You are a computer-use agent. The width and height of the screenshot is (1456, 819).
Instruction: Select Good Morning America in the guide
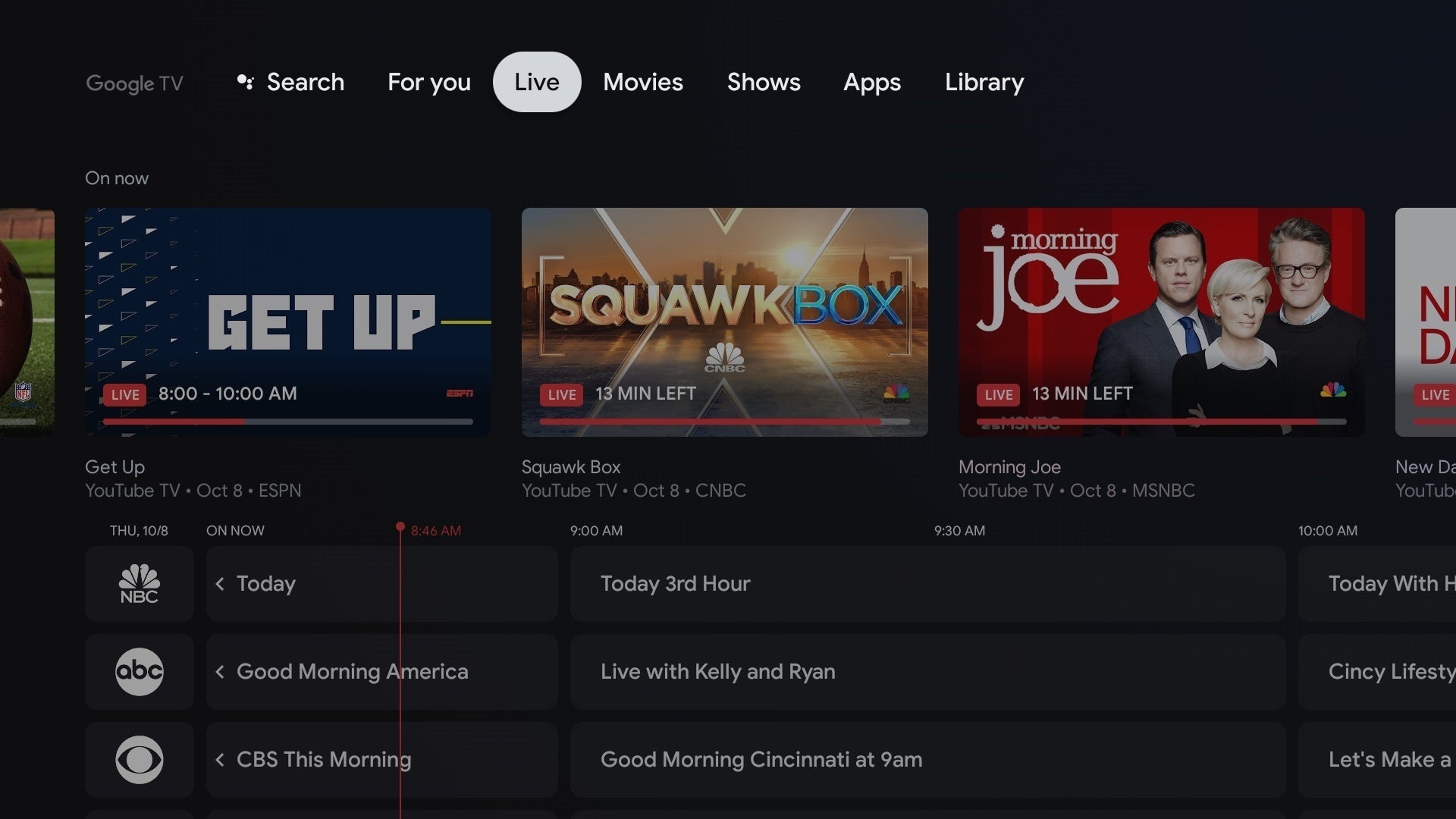382,672
